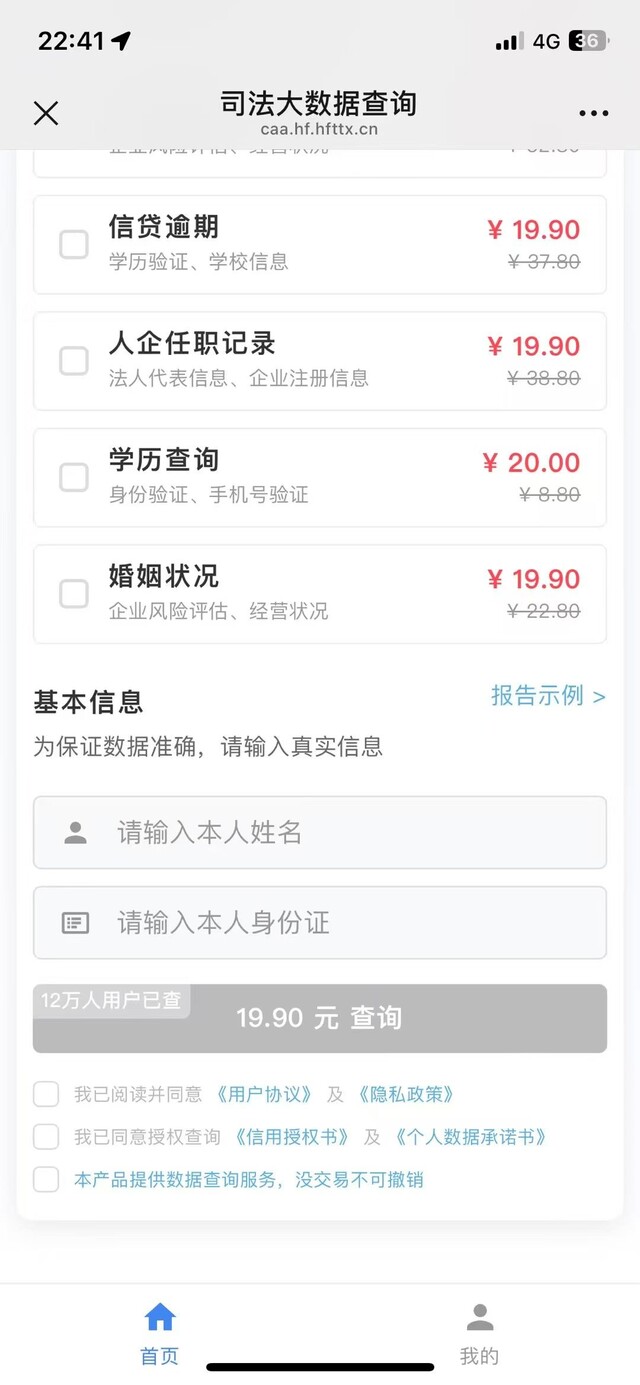This screenshot has width=640, height=1385.
Task: Tap the profile person icon in bottom bar
Action: pyautogui.click(x=479, y=1317)
